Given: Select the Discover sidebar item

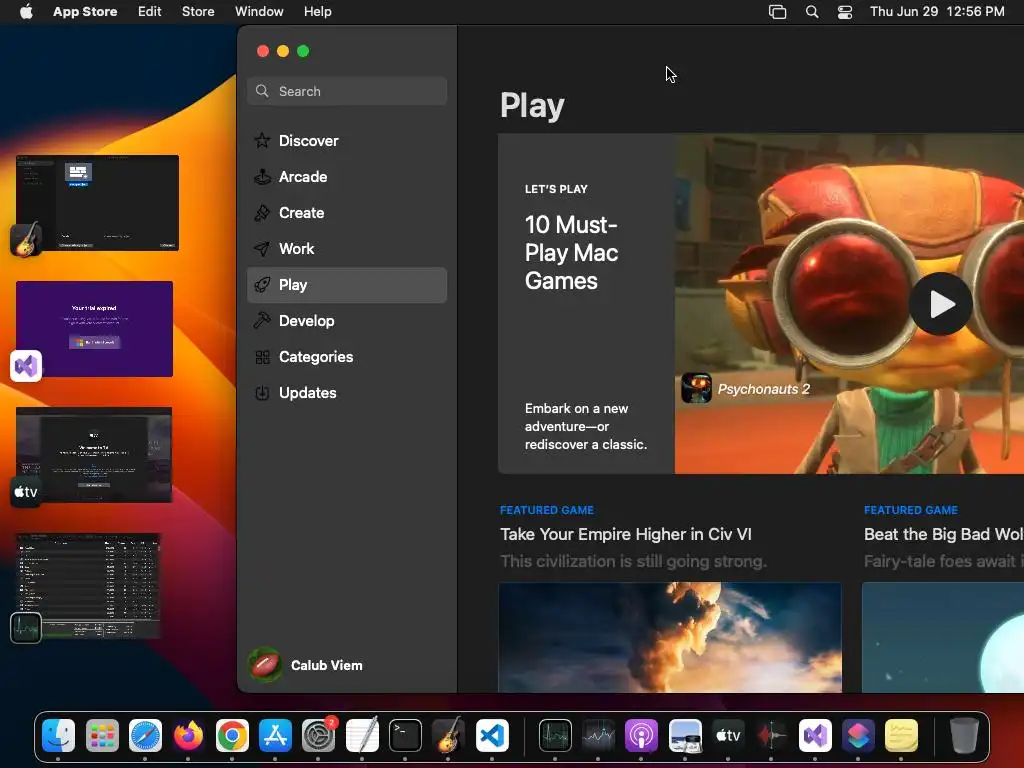Looking at the screenshot, I should pos(347,140).
